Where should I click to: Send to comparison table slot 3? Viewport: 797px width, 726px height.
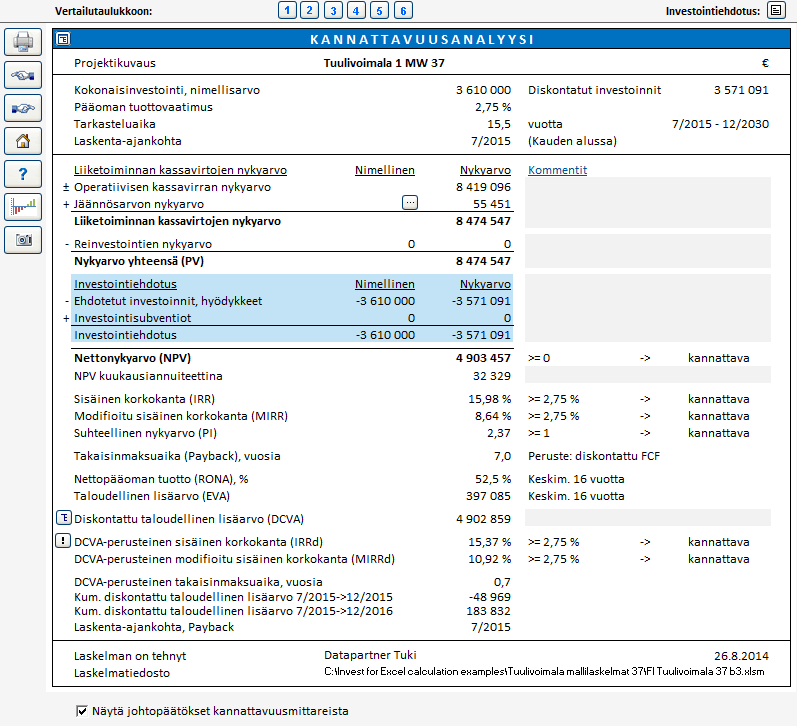click(333, 10)
